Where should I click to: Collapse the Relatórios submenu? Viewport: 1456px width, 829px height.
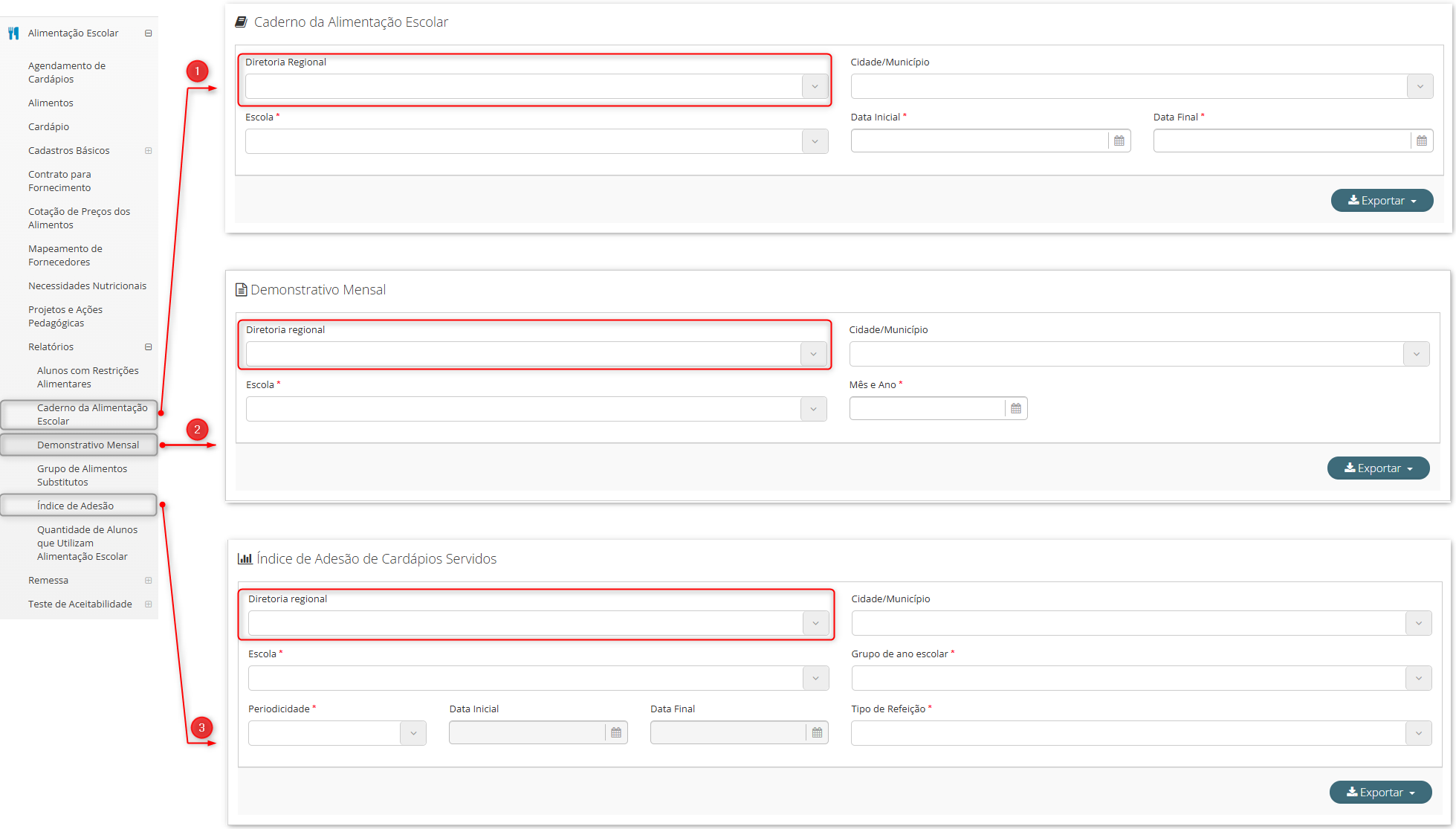149,347
